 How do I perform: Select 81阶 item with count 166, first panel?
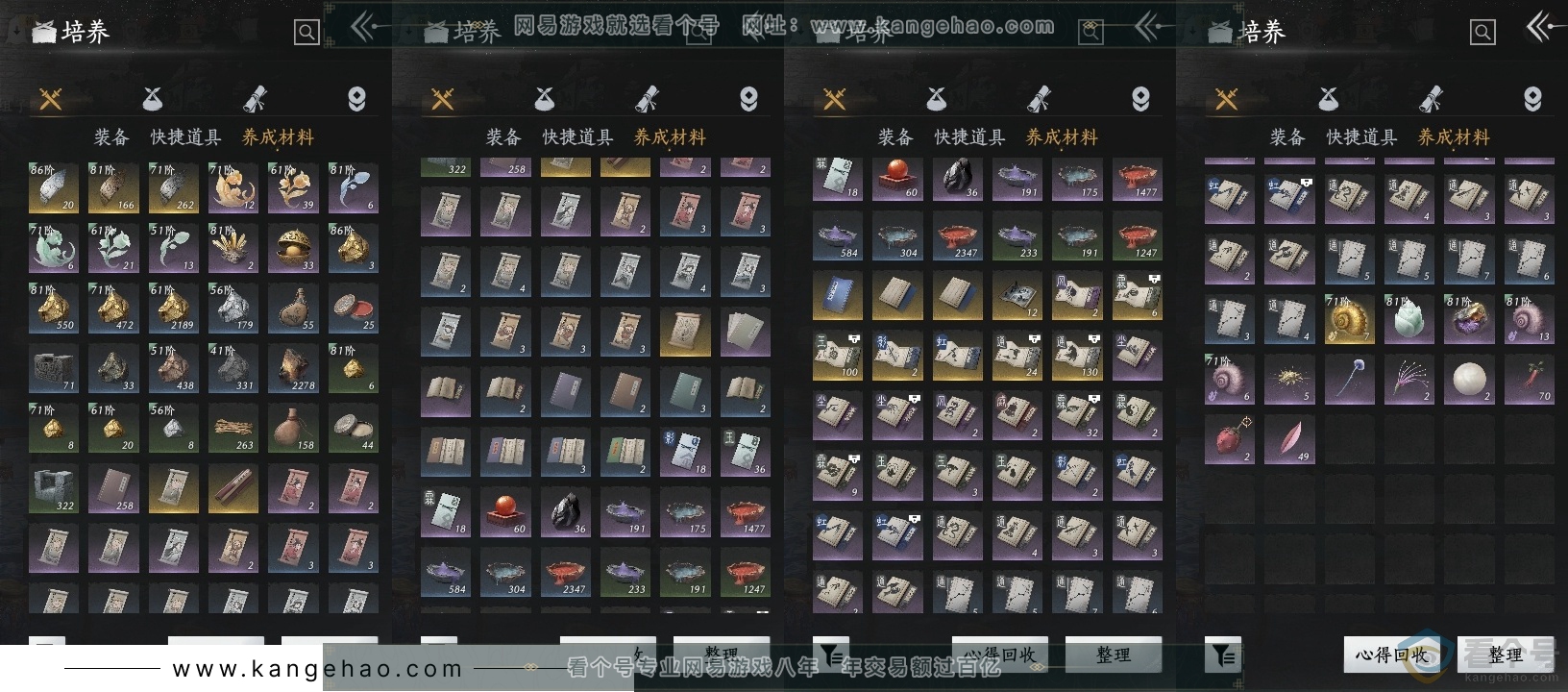pos(113,187)
